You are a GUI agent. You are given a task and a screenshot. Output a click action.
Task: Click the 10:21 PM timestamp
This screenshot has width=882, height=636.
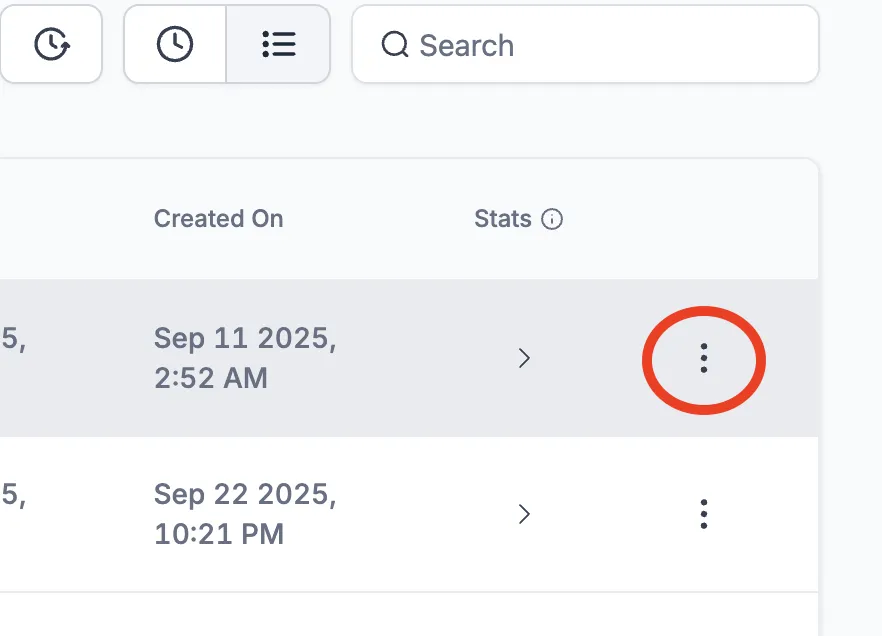point(218,534)
